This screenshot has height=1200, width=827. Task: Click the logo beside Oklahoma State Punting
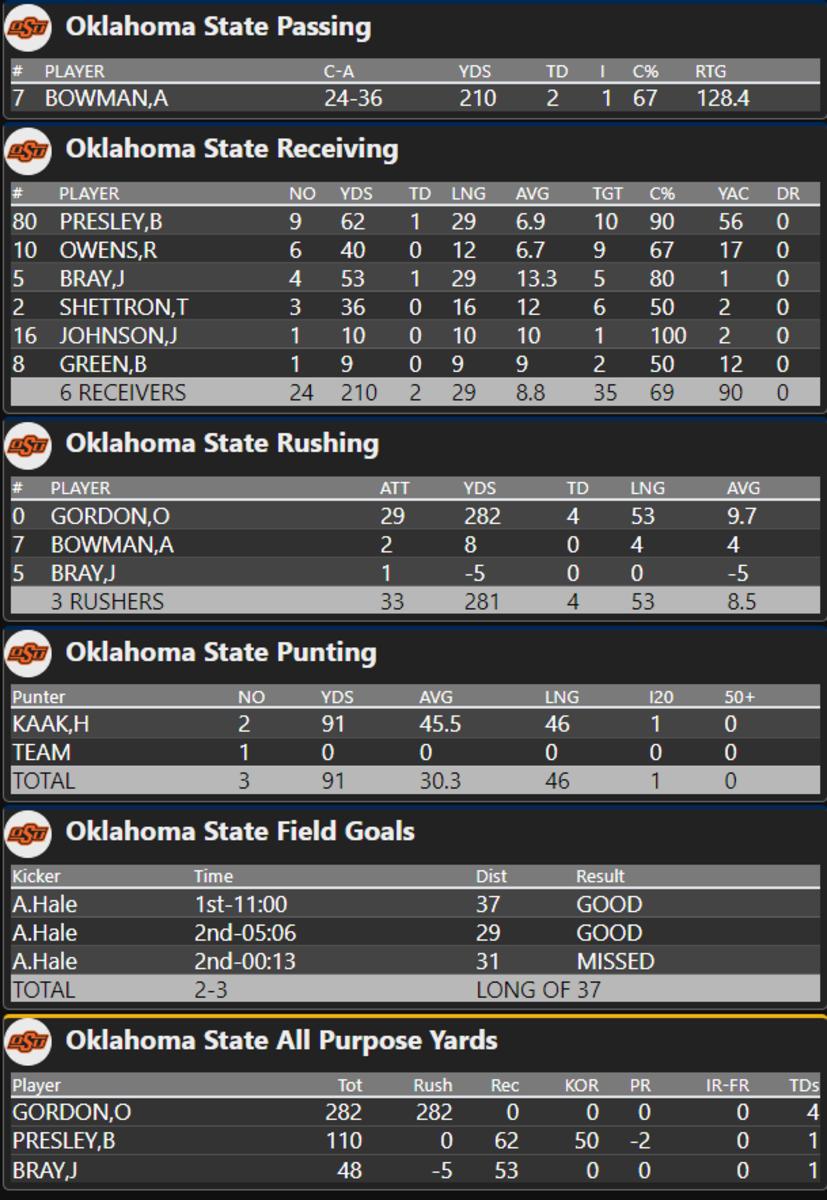pos(28,654)
